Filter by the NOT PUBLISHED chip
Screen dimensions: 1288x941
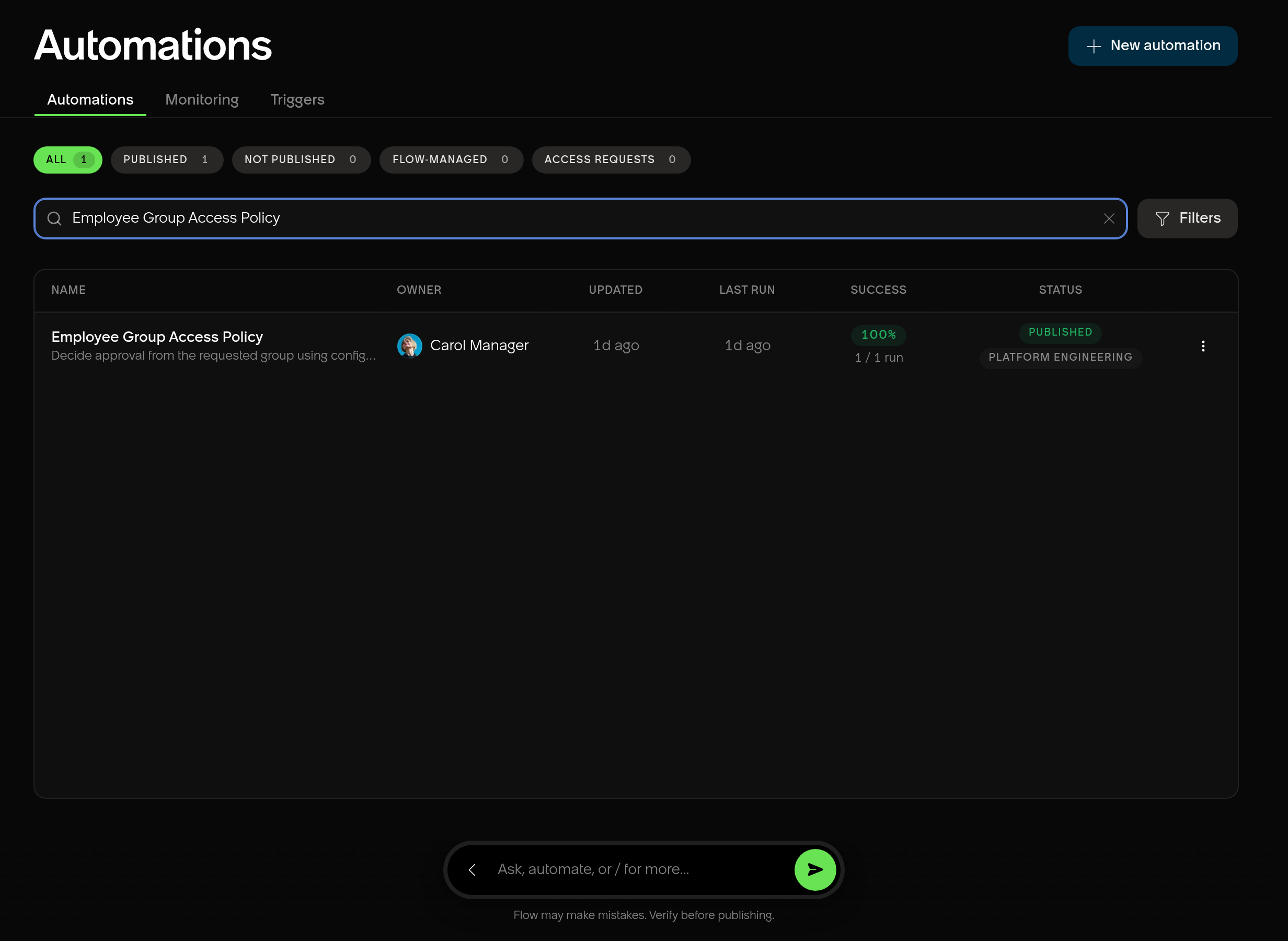[x=301, y=160]
